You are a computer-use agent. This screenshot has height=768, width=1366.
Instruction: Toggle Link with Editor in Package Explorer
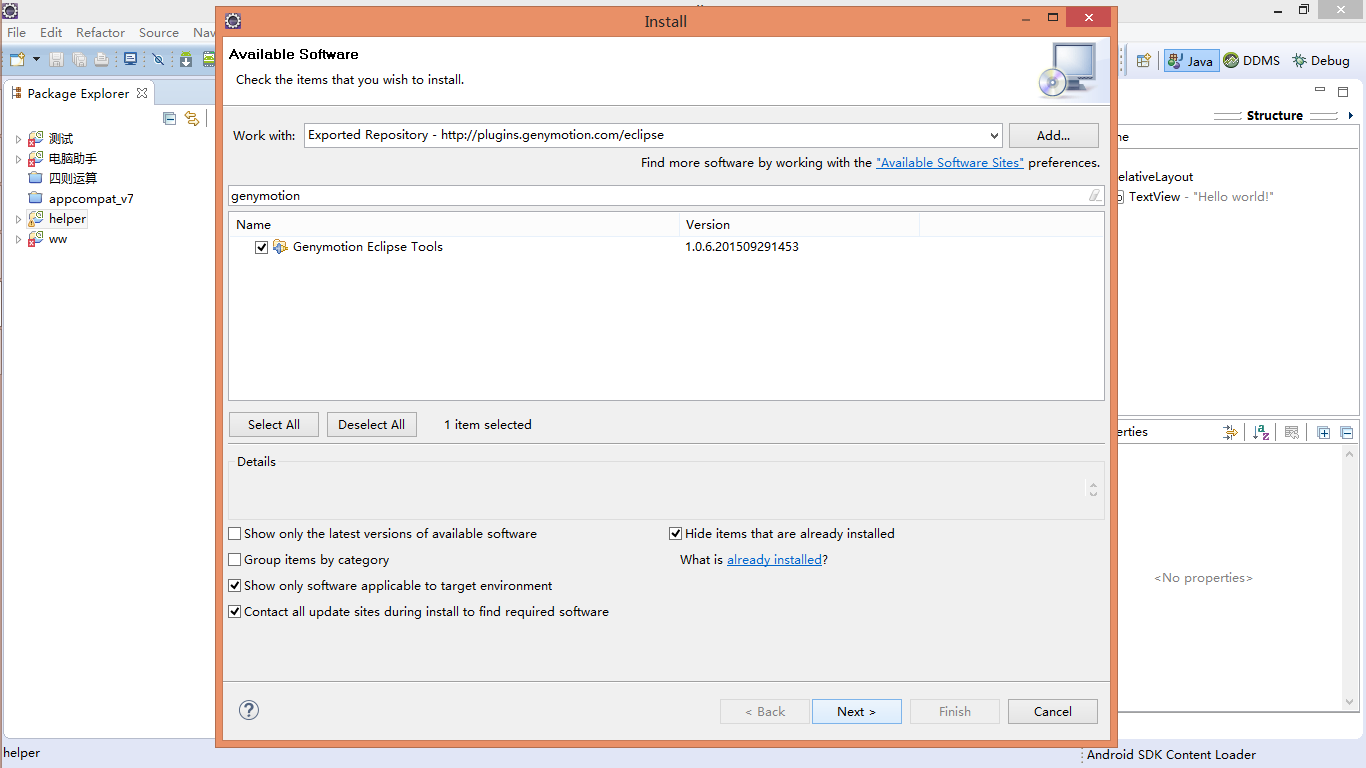pyautogui.click(x=192, y=118)
